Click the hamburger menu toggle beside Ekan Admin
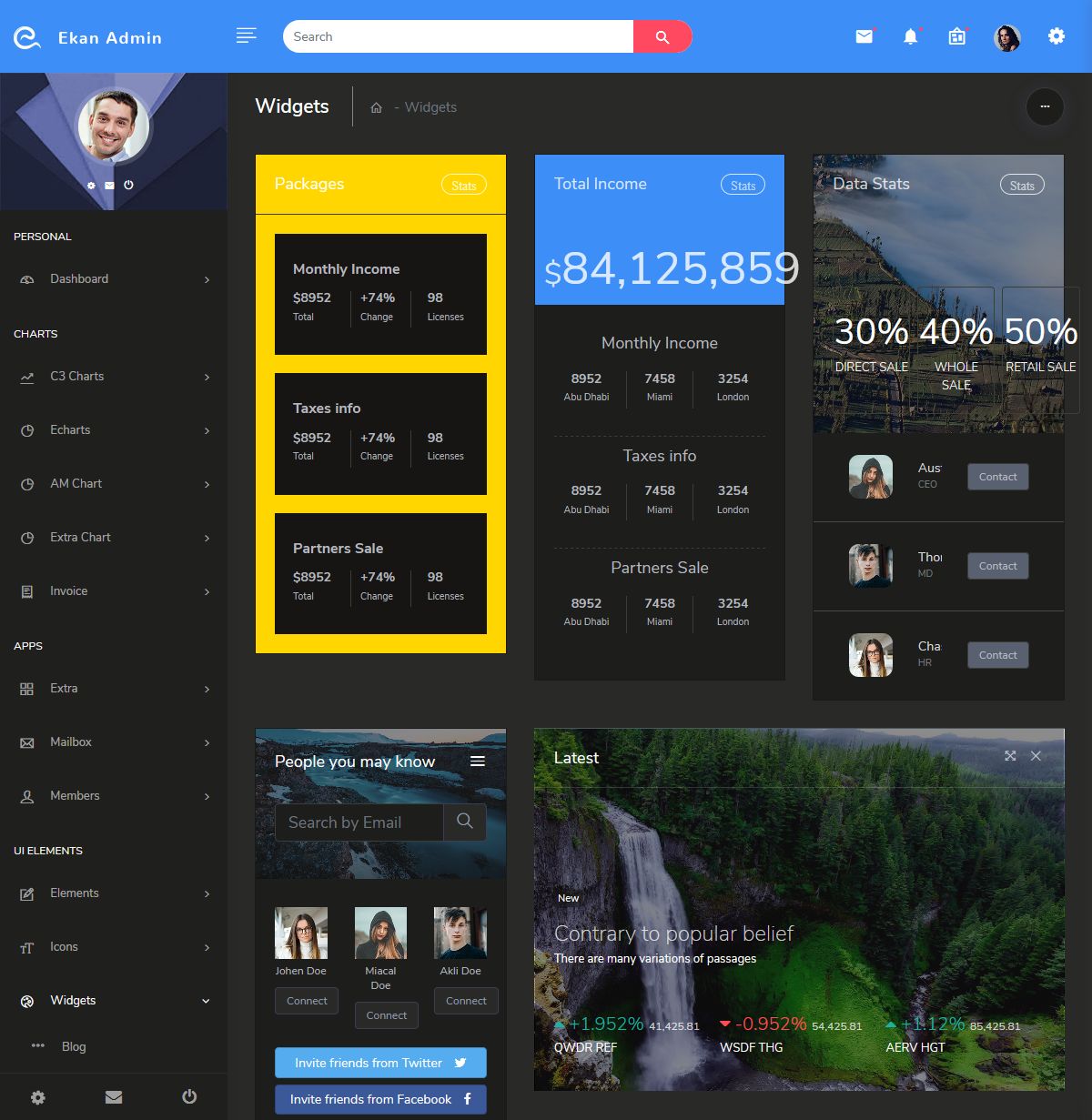Viewport: 1092px width, 1120px height. tap(246, 35)
